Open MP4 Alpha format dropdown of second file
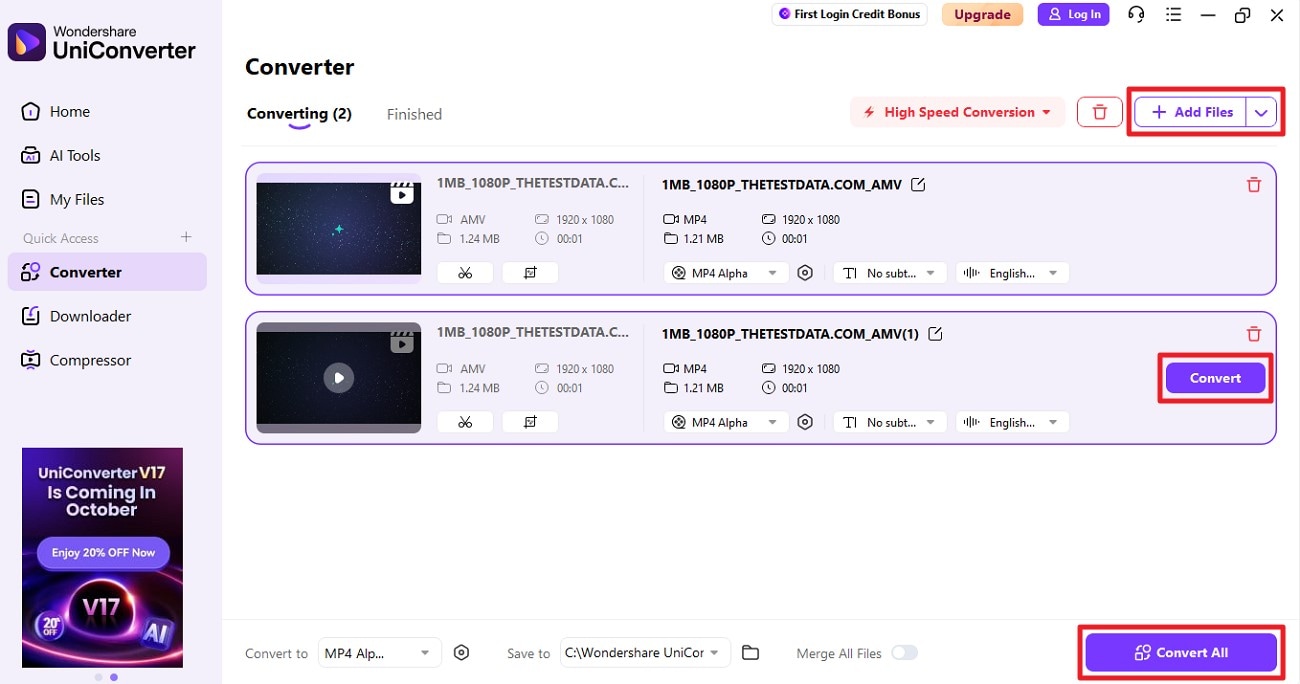 [726, 422]
